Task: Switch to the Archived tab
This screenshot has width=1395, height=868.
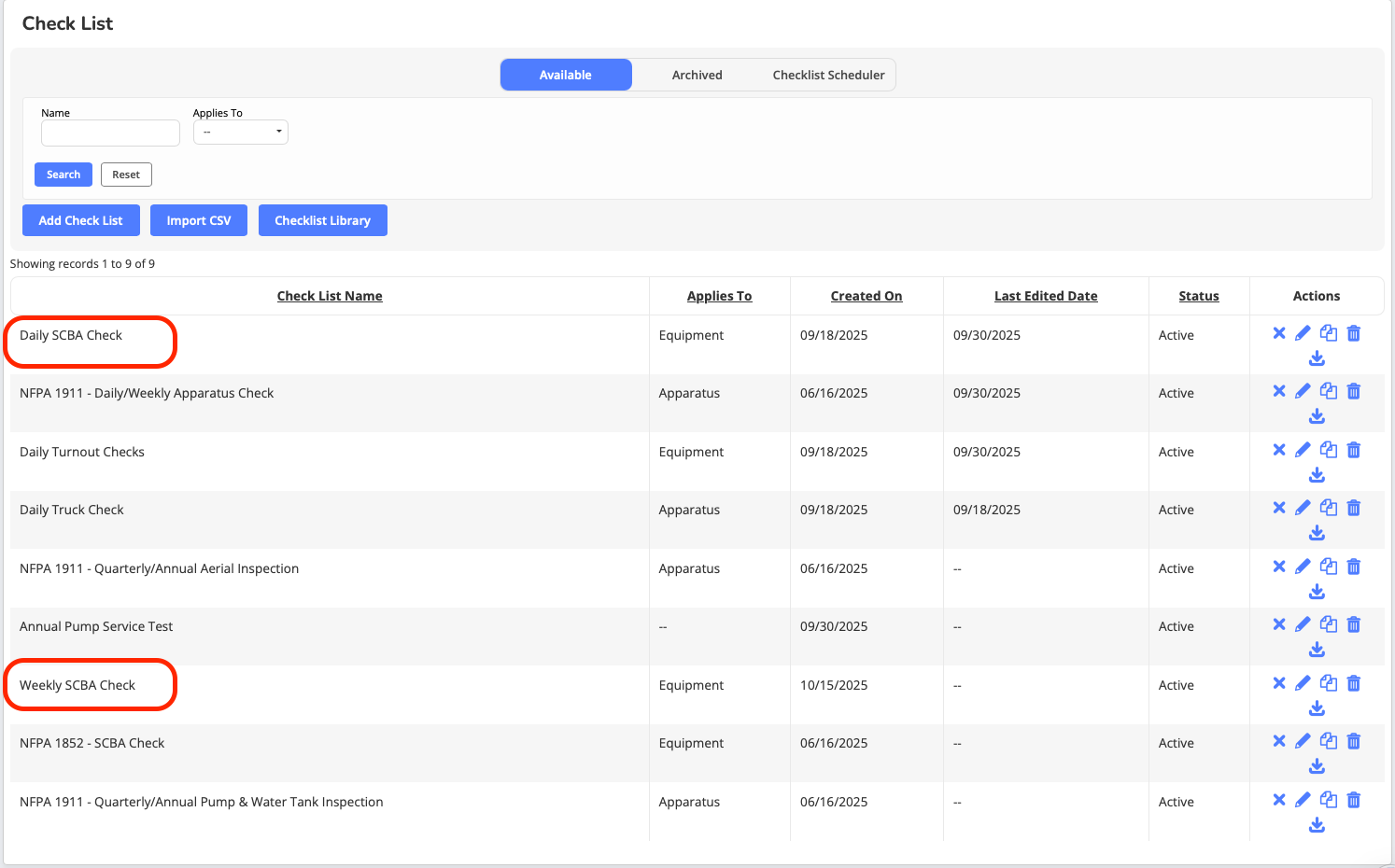Action: click(x=697, y=75)
